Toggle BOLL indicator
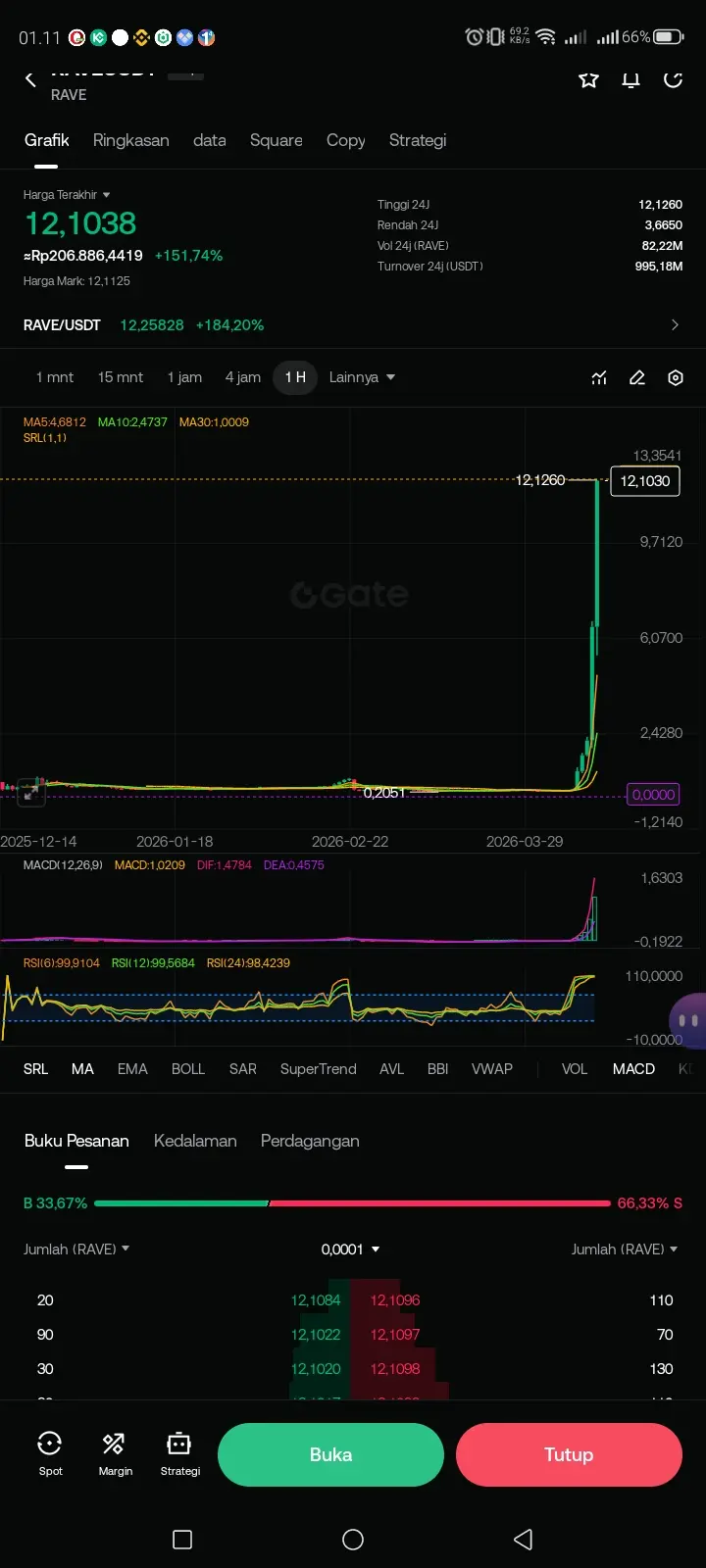 pos(187,1069)
